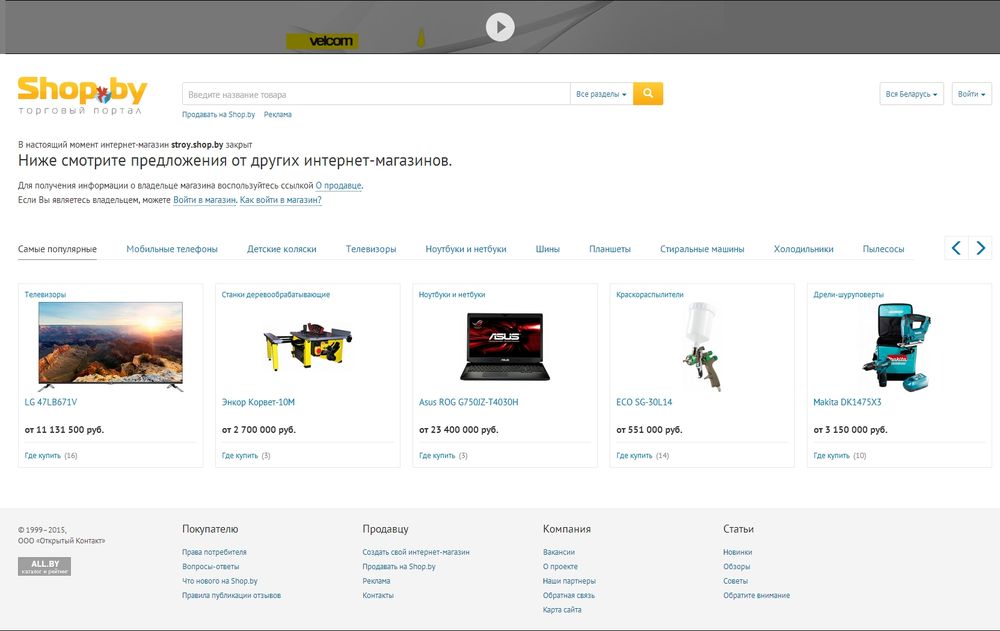The width and height of the screenshot is (1000, 631).
Task: Open the 'Вся Беларусь' region dropdown
Action: tap(911, 94)
